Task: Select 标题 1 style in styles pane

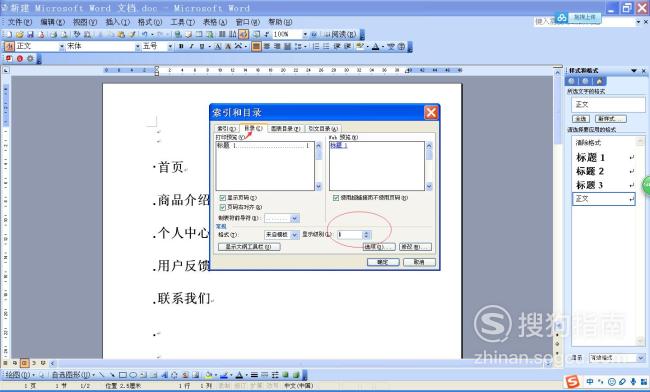Action: 604,157
